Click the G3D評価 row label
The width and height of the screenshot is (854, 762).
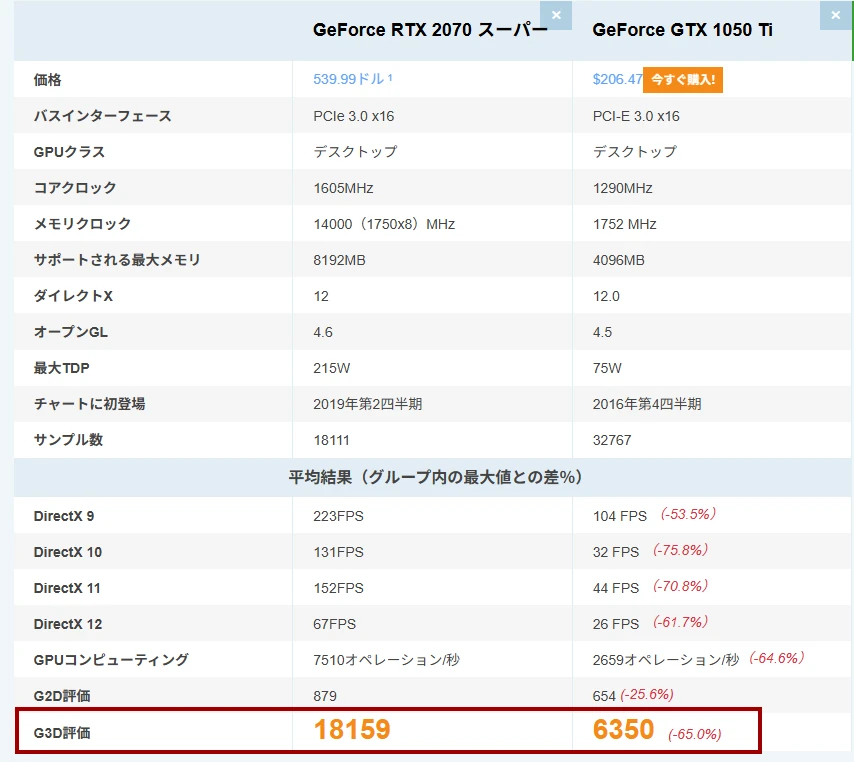pos(62,733)
